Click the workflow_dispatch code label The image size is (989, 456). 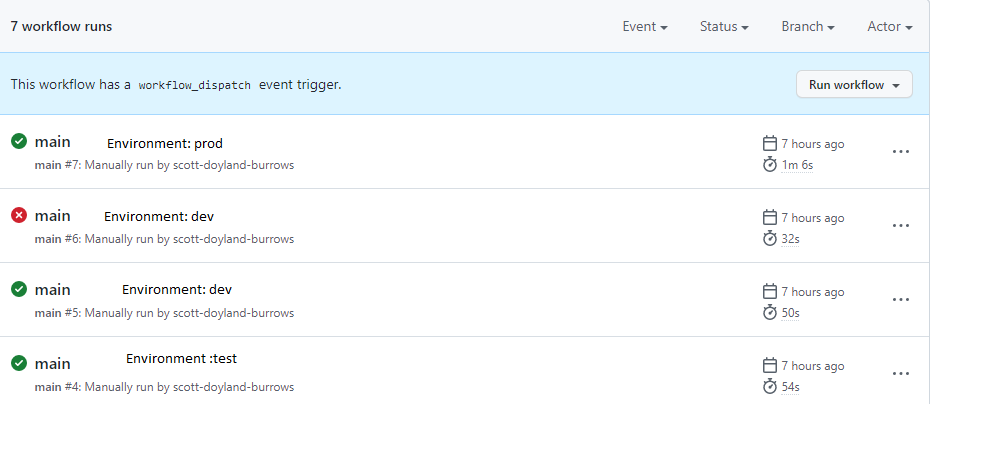(x=194, y=85)
